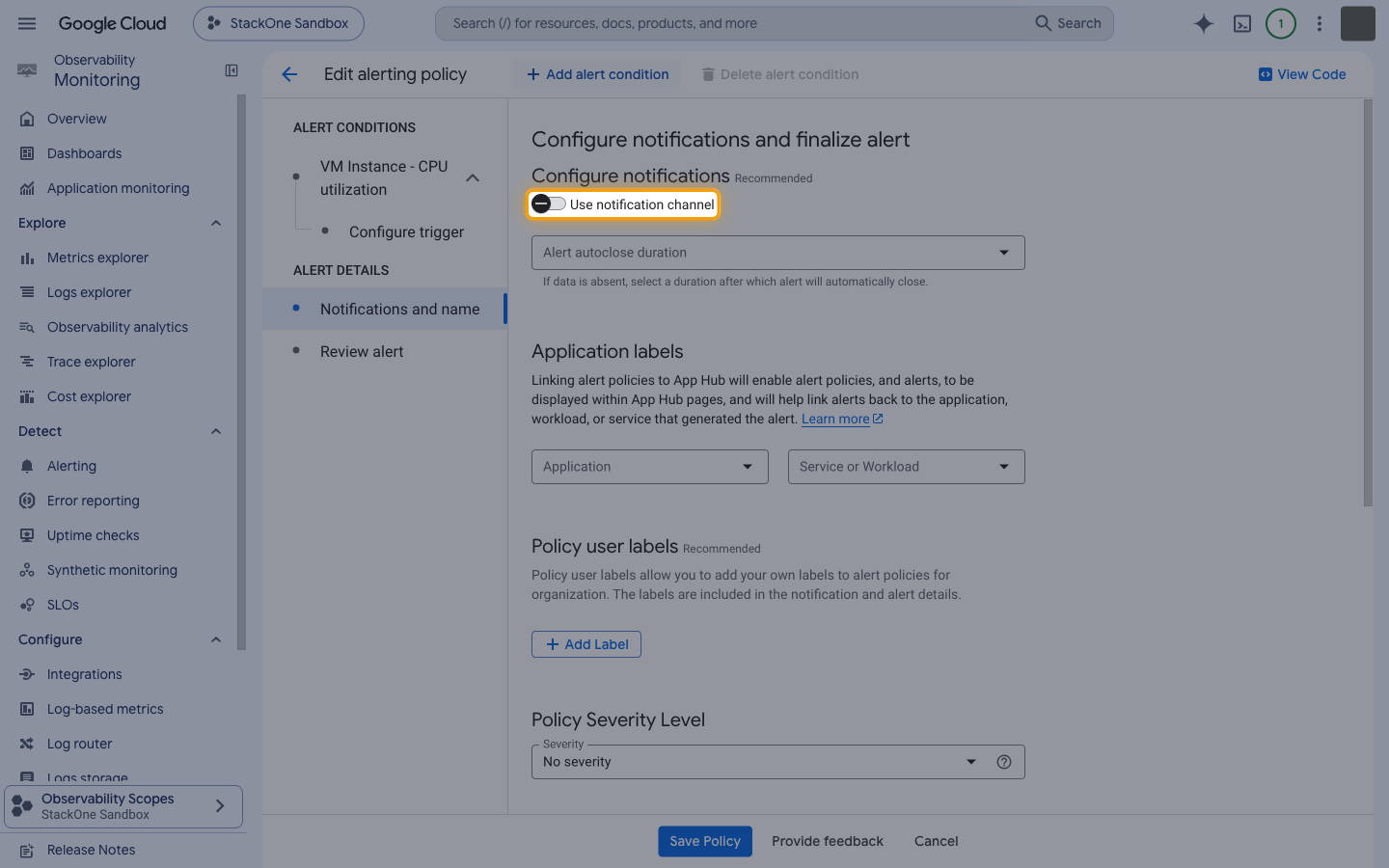Open notifications badge showing 1
1389x868 pixels.
tap(1281, 23)
